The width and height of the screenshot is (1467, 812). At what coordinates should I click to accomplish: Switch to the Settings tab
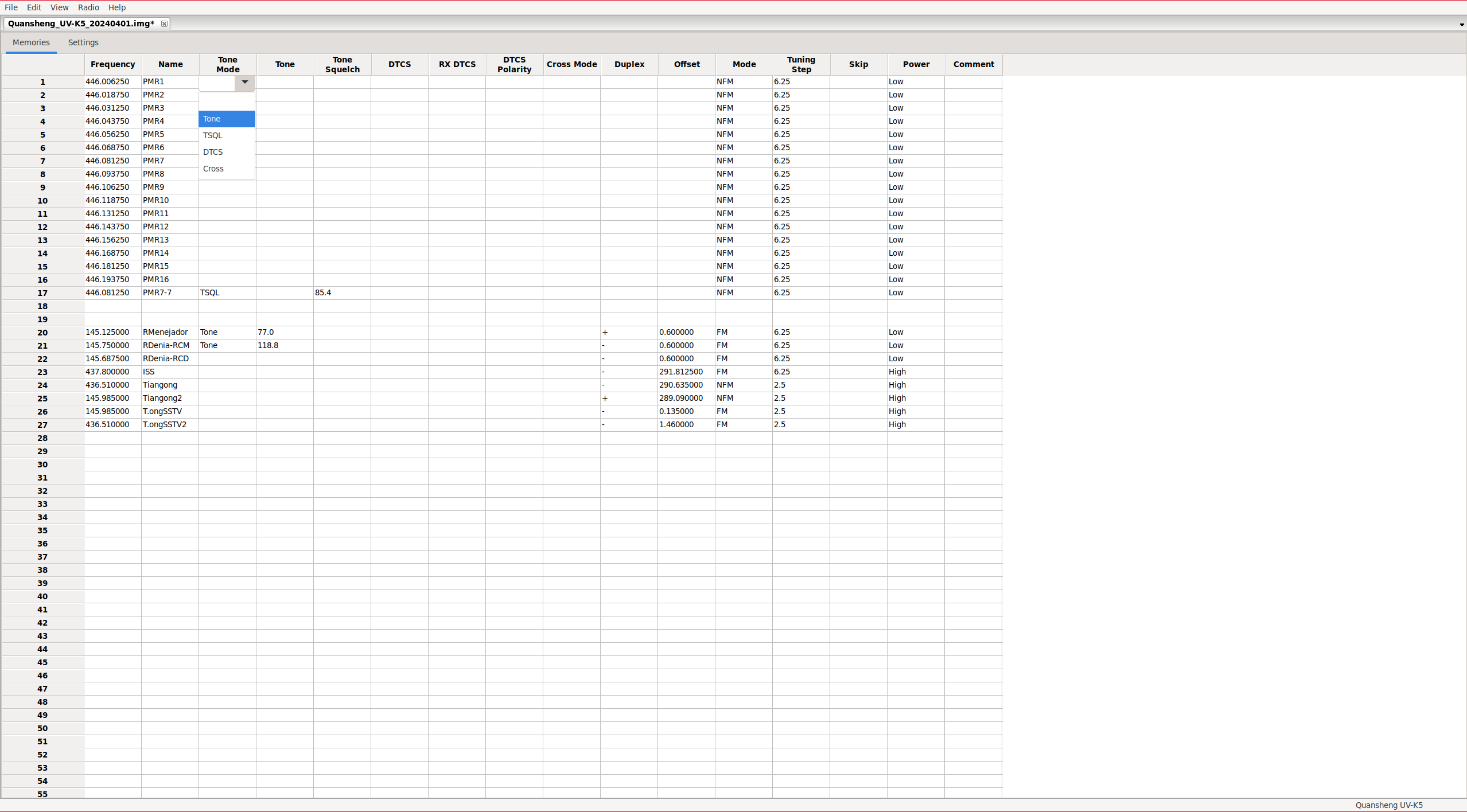83,42
